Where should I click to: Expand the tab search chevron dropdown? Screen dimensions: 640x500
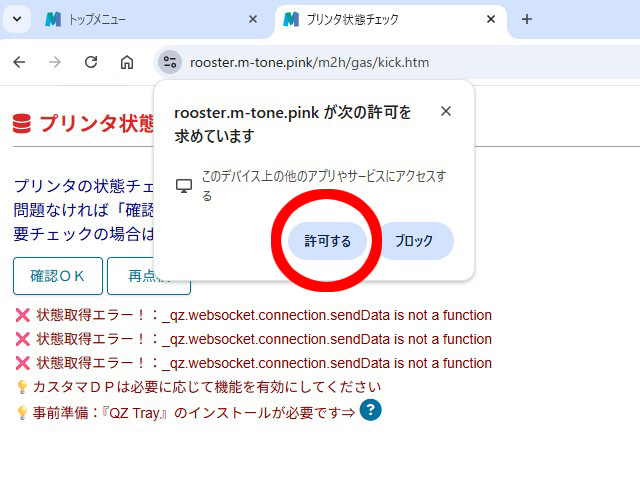coord(16,19)
